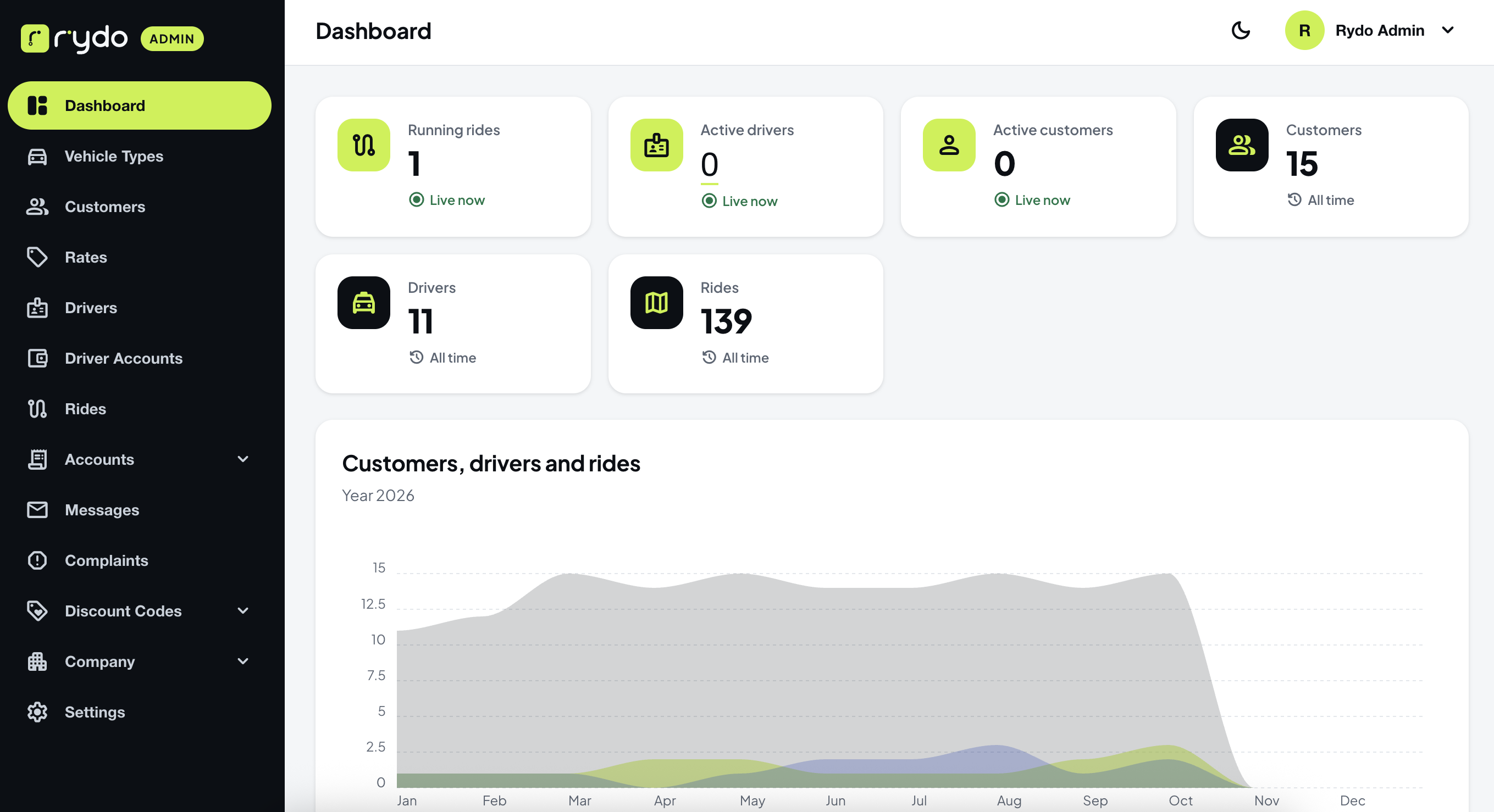Viewport: 1494px width, 812px height.
Task: Click the 'Year 2026' chart subtitle
Action: (378, 496)
